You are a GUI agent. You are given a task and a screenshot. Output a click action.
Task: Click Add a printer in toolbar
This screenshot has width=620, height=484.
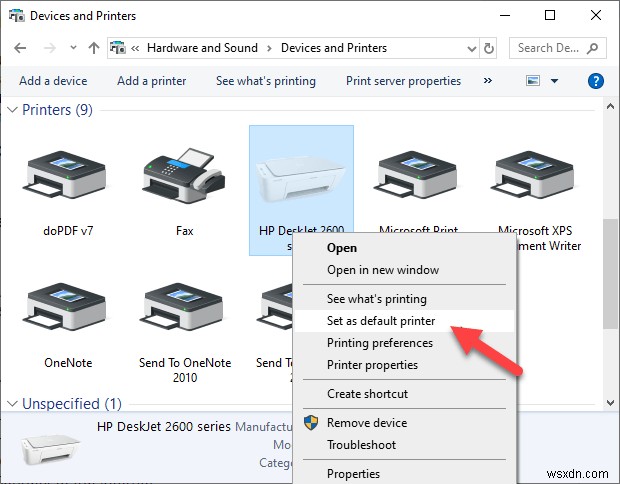click(x=151, y=81)
